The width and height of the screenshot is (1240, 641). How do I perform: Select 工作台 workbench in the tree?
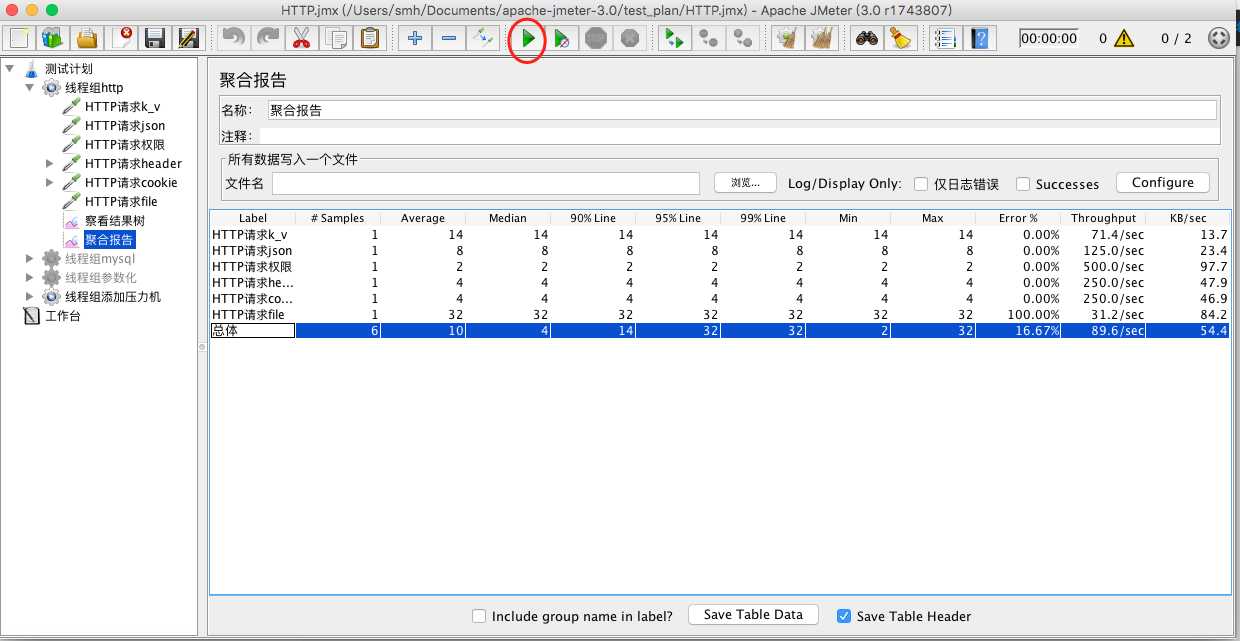point(63,316)
